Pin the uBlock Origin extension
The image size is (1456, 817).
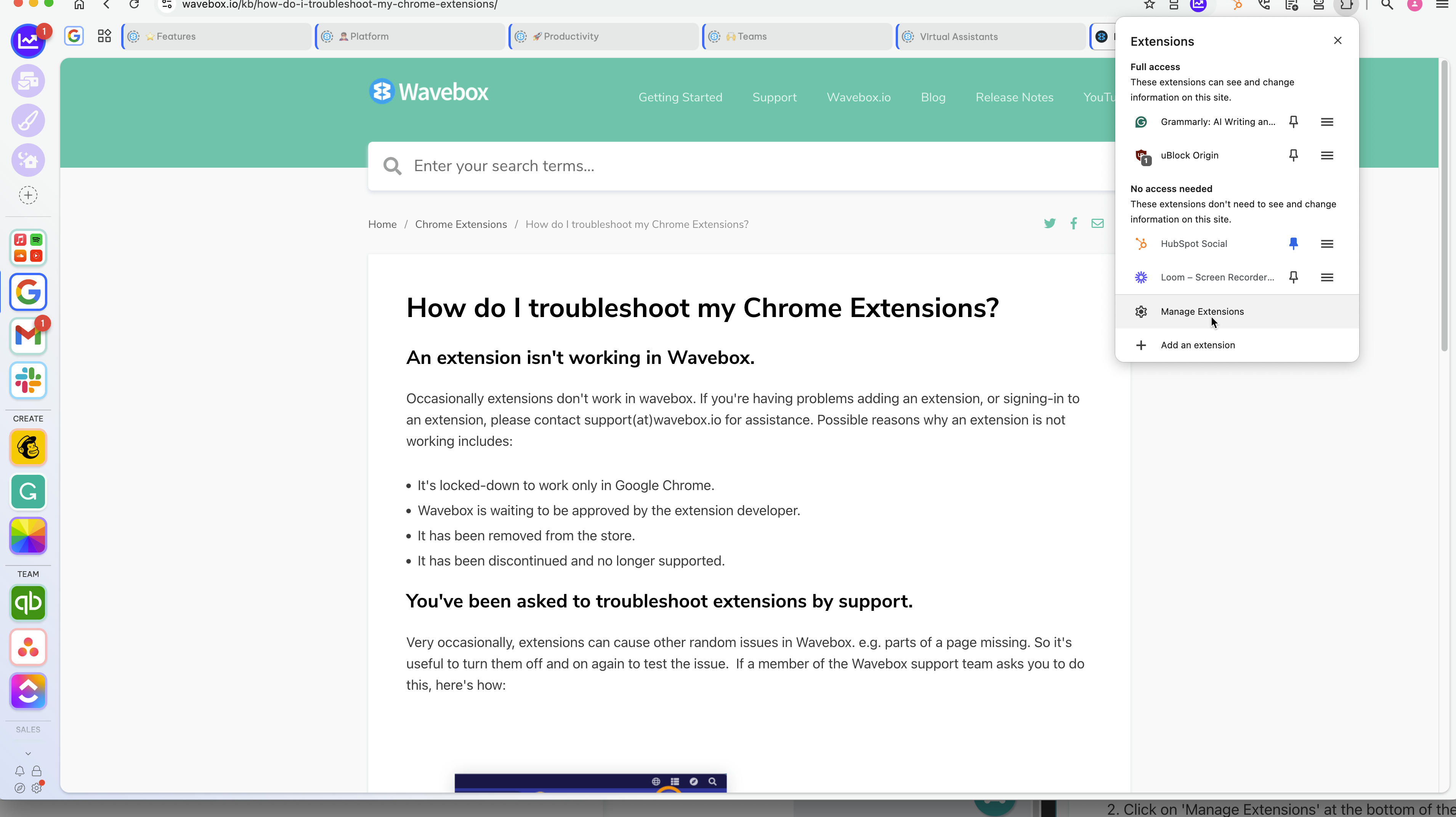tap(1293, 155)
